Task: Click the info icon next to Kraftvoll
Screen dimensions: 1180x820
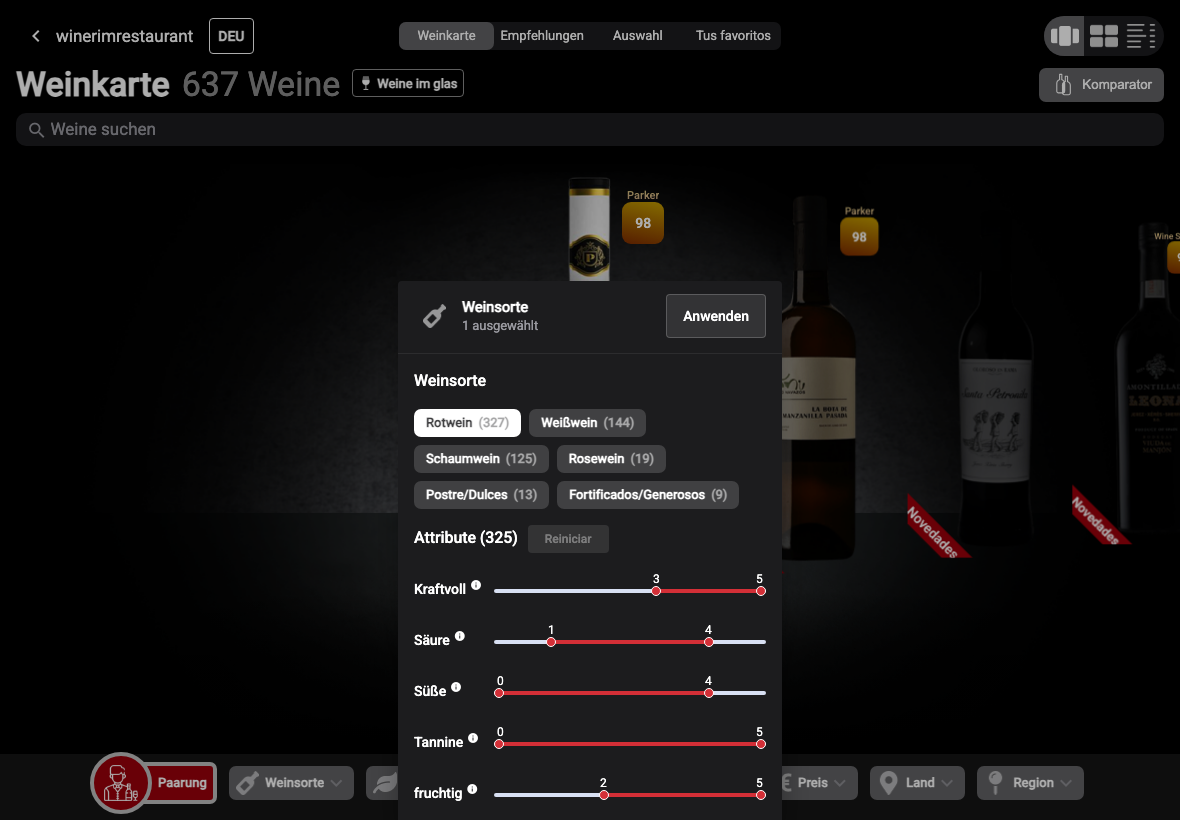Action: click(x=476, y=585)
